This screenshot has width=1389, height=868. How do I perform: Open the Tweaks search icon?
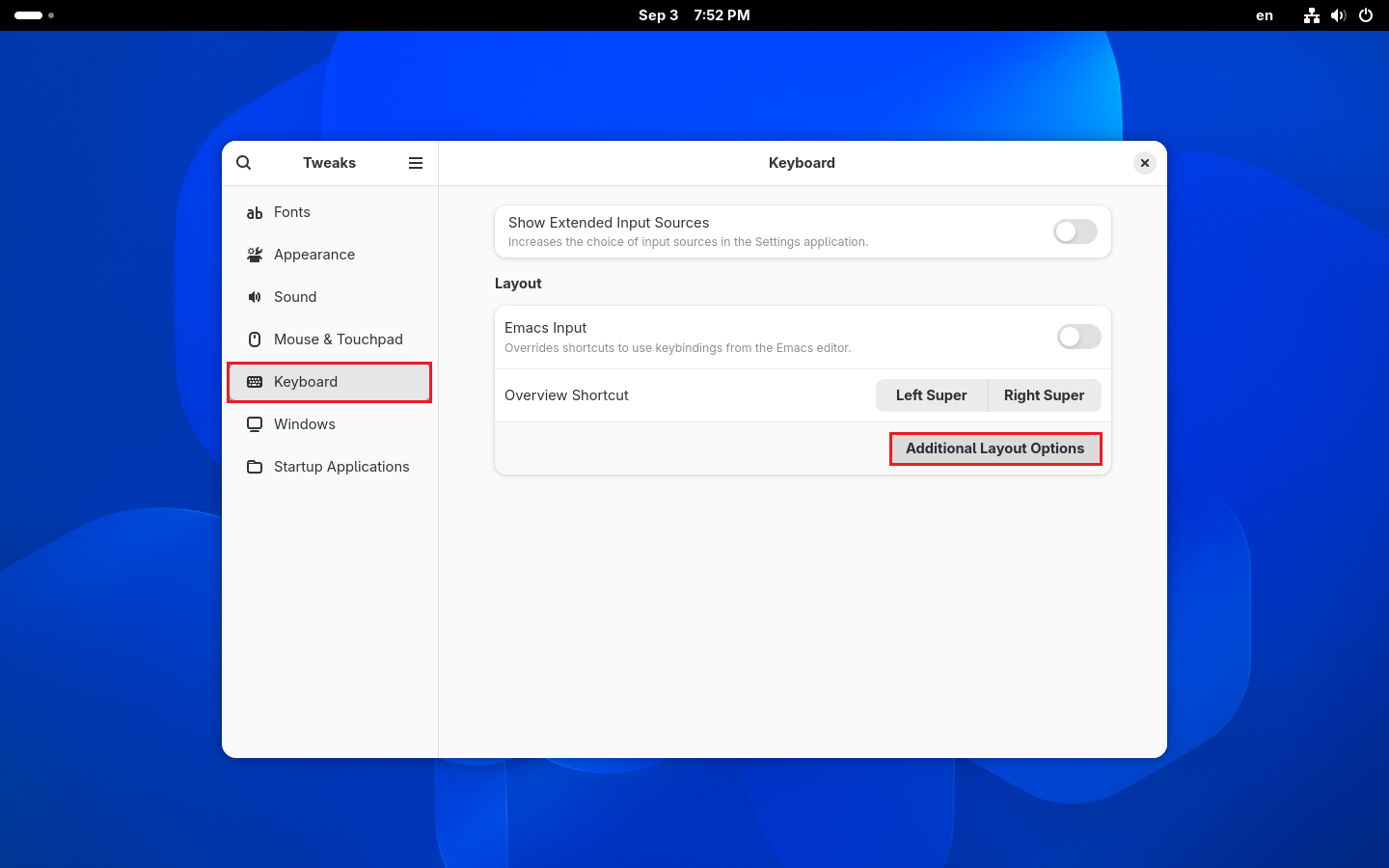point(244,163)
